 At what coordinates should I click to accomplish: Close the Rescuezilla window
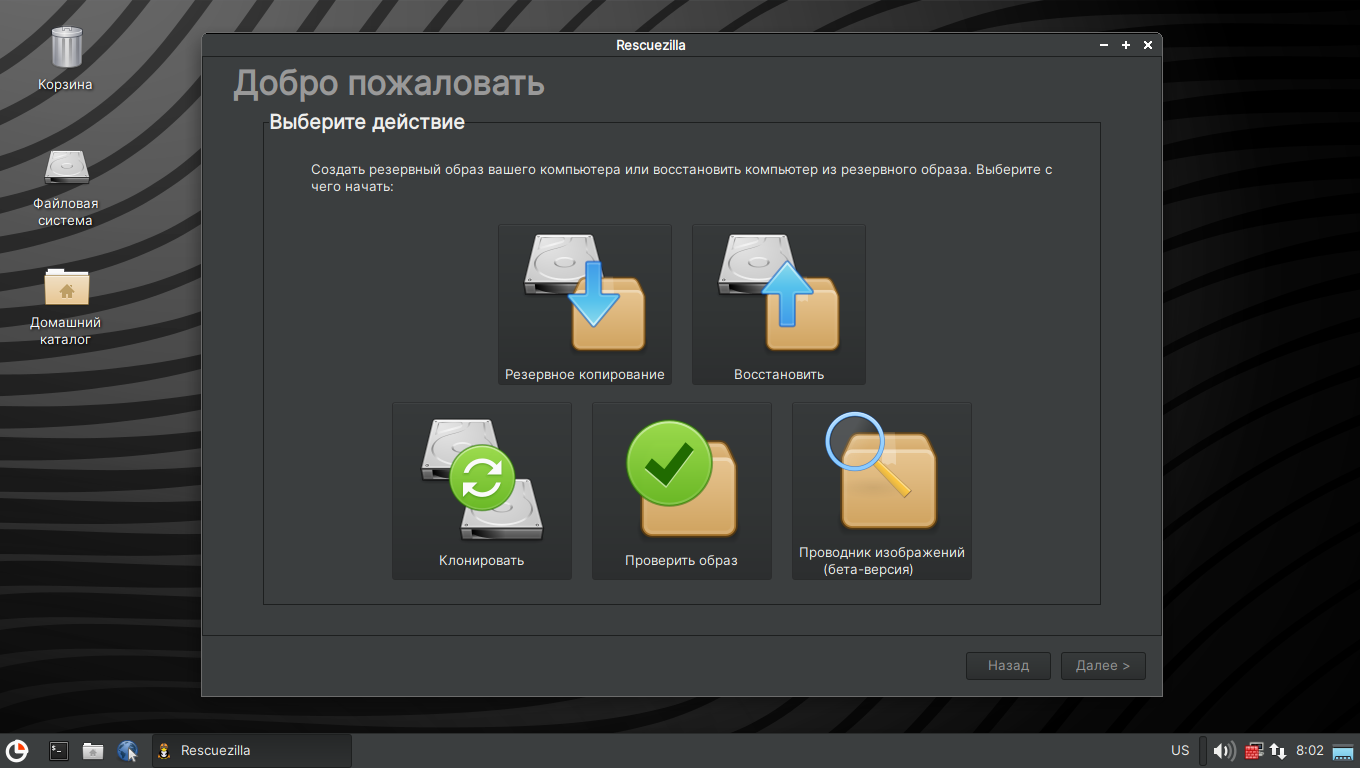[1148, 45]
